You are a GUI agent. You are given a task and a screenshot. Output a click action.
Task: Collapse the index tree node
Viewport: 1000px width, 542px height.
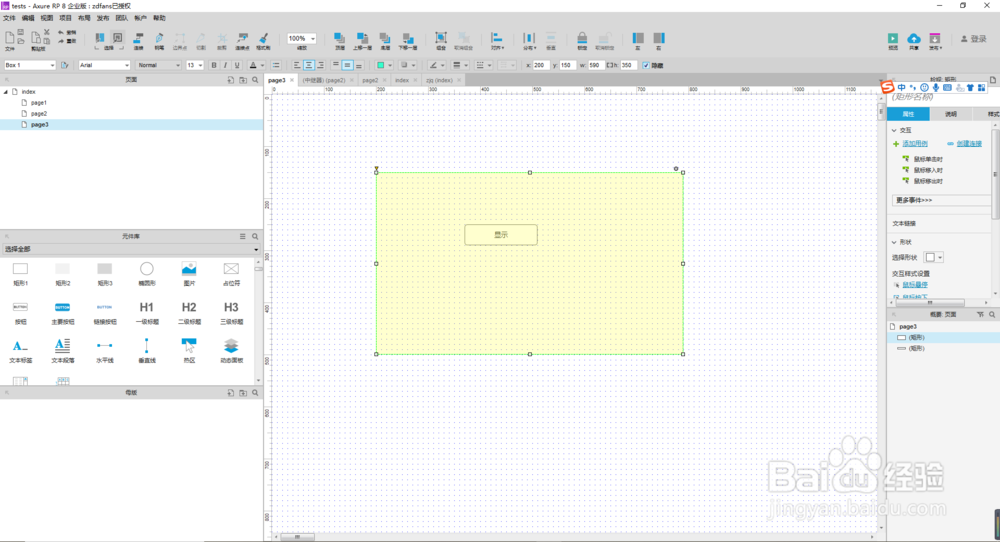pos(6,92)
